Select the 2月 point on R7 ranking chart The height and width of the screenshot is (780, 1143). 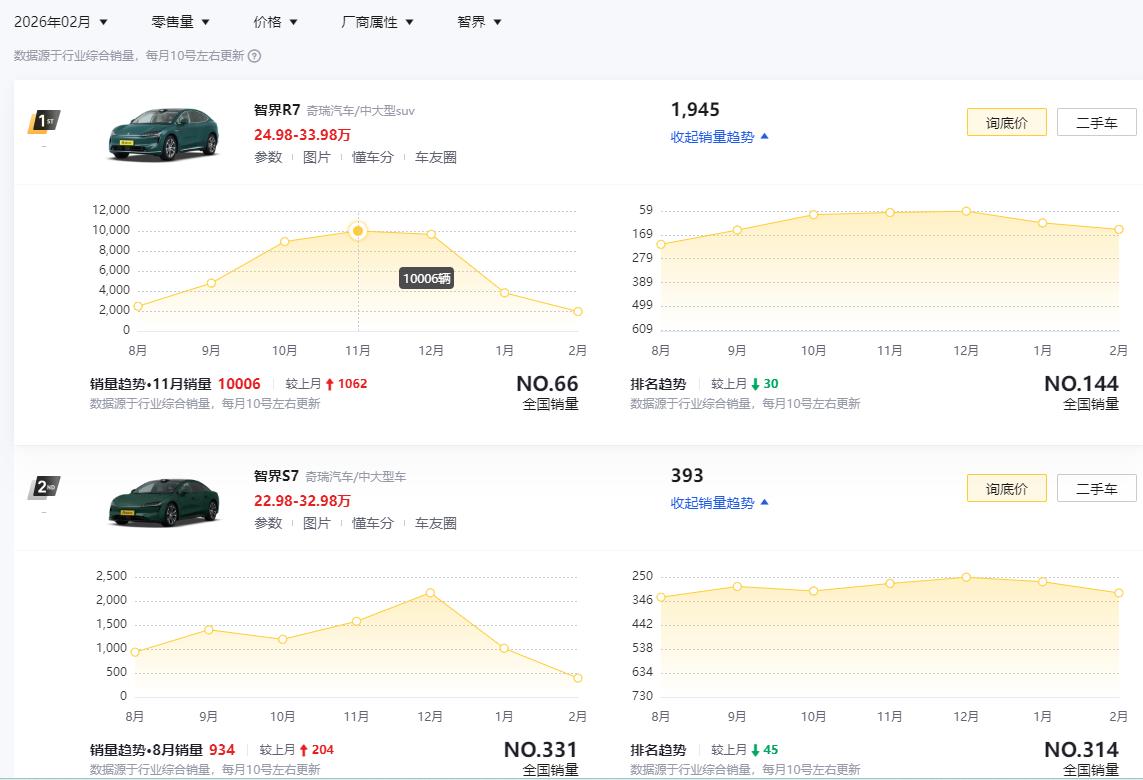pos(1119,230)
